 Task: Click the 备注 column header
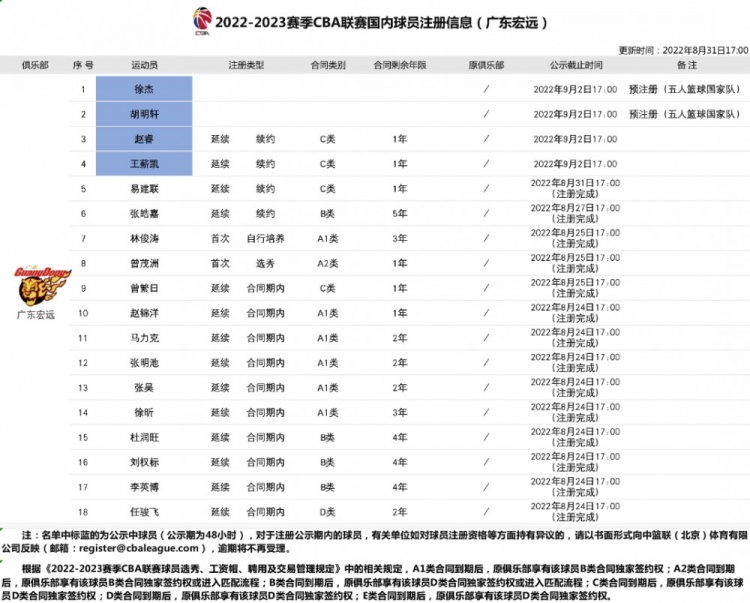[x=687, y=65]
